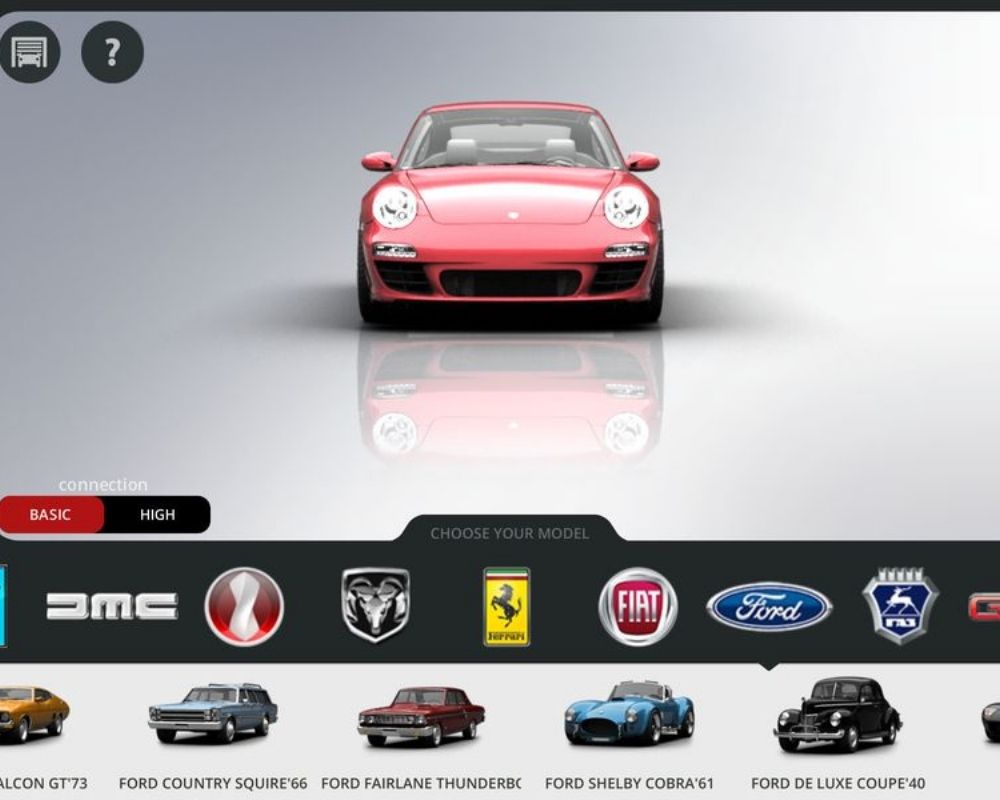Viewport: 1000px width, 800px height.
Task: Pick the Ferrari prancing horse logo
Action: pyautogui.click(x=507, y=606)
